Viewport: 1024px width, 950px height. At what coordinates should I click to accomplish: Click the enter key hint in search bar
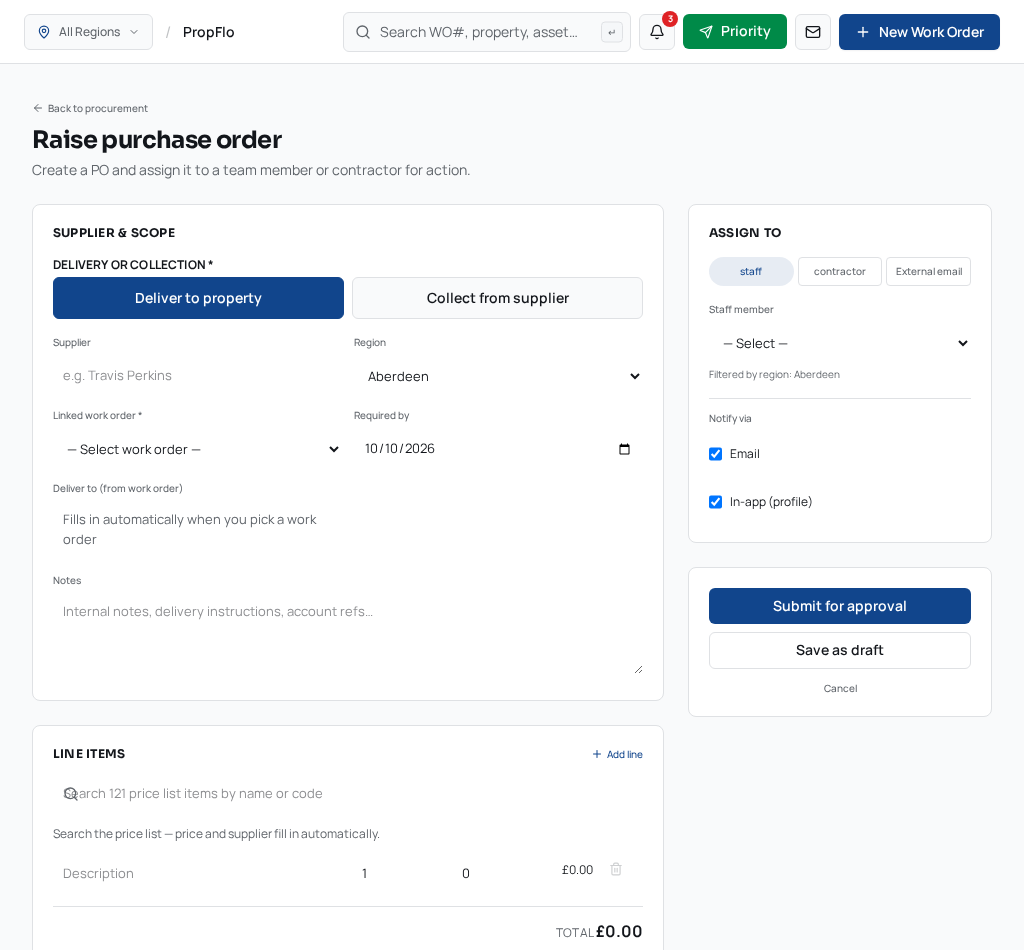tap(612, 32)
